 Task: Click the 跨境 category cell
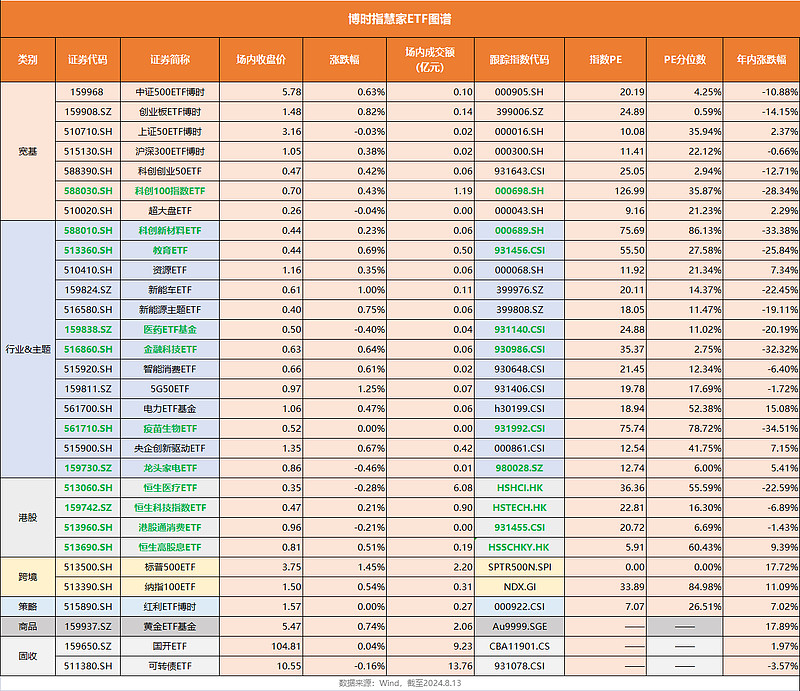[x=28, y=577]
